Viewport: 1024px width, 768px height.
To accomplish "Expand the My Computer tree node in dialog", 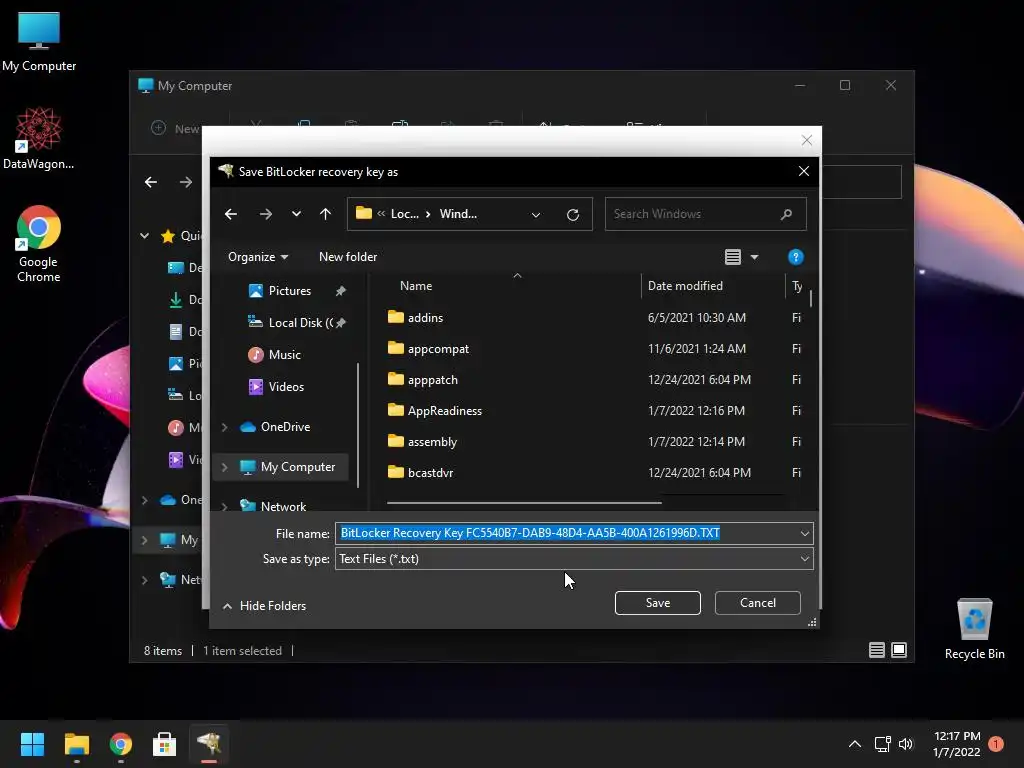I will coord(225,467).
